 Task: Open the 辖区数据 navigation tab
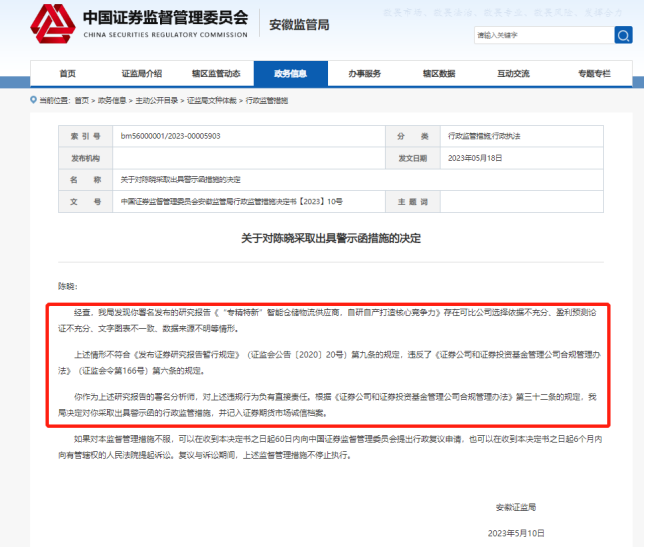tap(438, 74)
